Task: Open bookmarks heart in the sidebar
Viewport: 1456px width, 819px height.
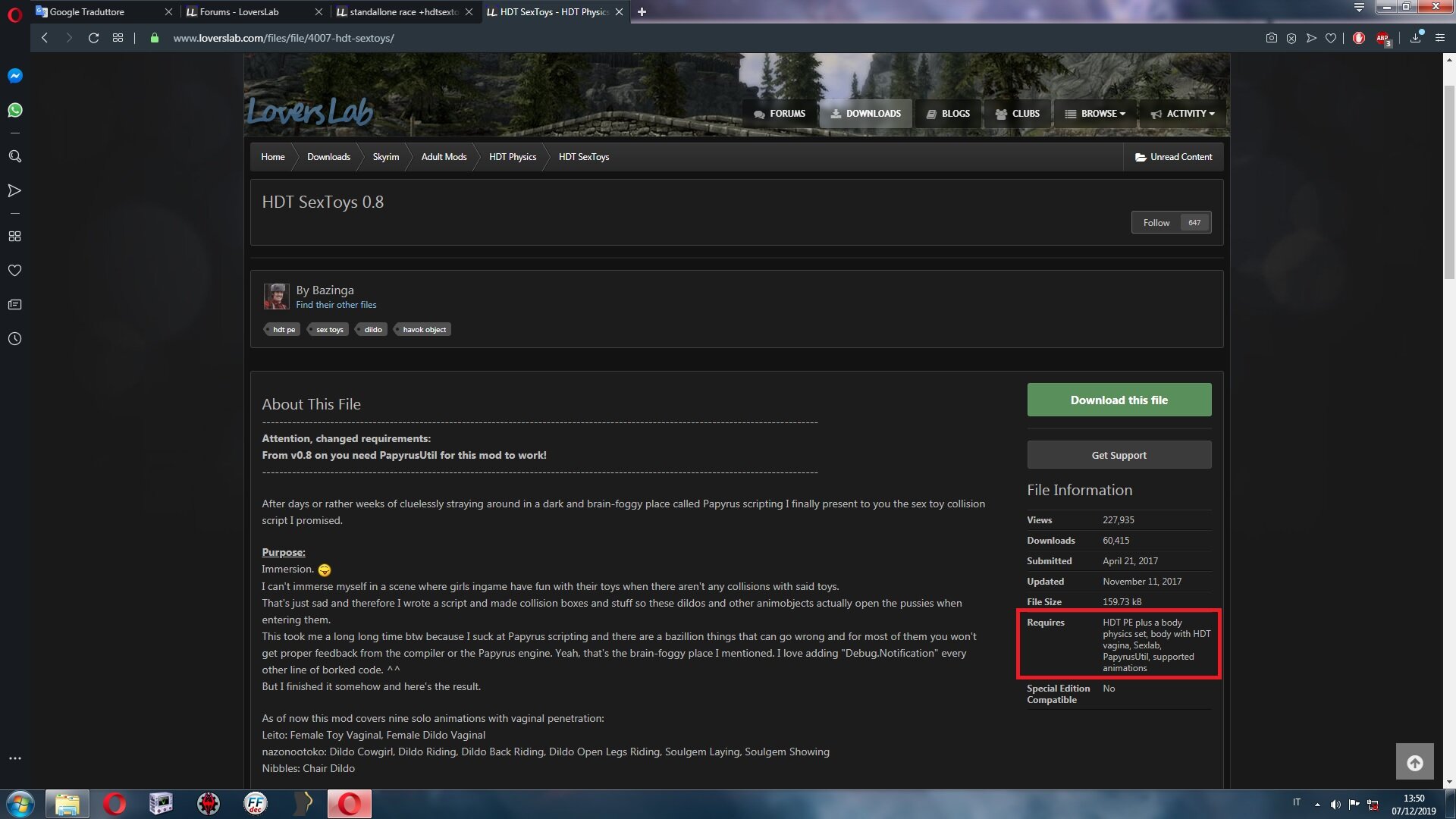Action: coord(14,270)
